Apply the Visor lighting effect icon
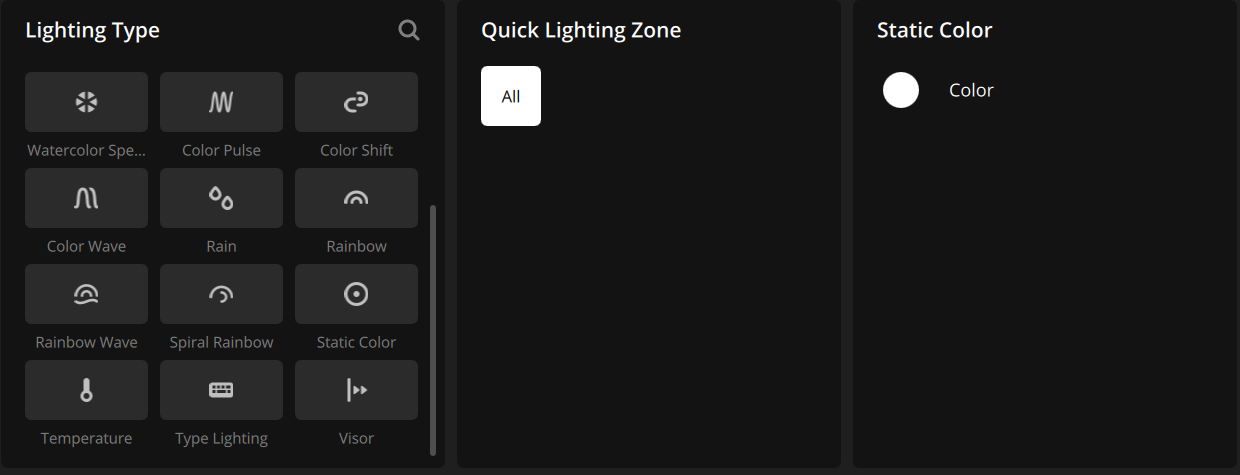Viewport: 1240px width, 475px height. 356,390
